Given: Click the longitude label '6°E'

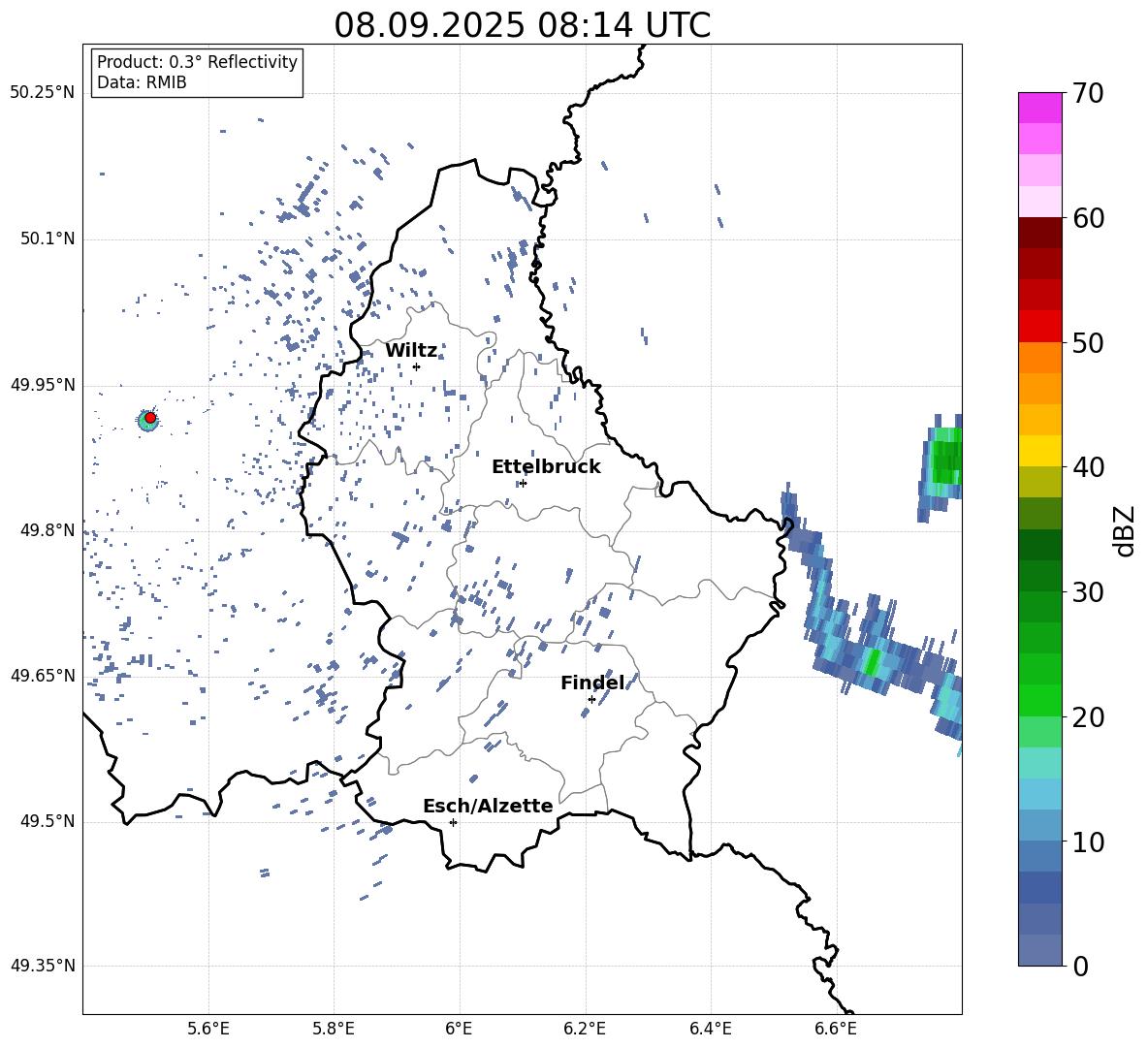Looking at the screenshot, I should pyautogui.click(x=459, y=1029).
